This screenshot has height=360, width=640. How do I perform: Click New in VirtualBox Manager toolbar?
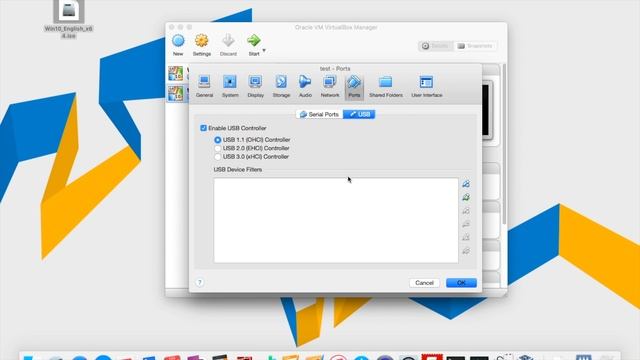(x=178, y=45)
